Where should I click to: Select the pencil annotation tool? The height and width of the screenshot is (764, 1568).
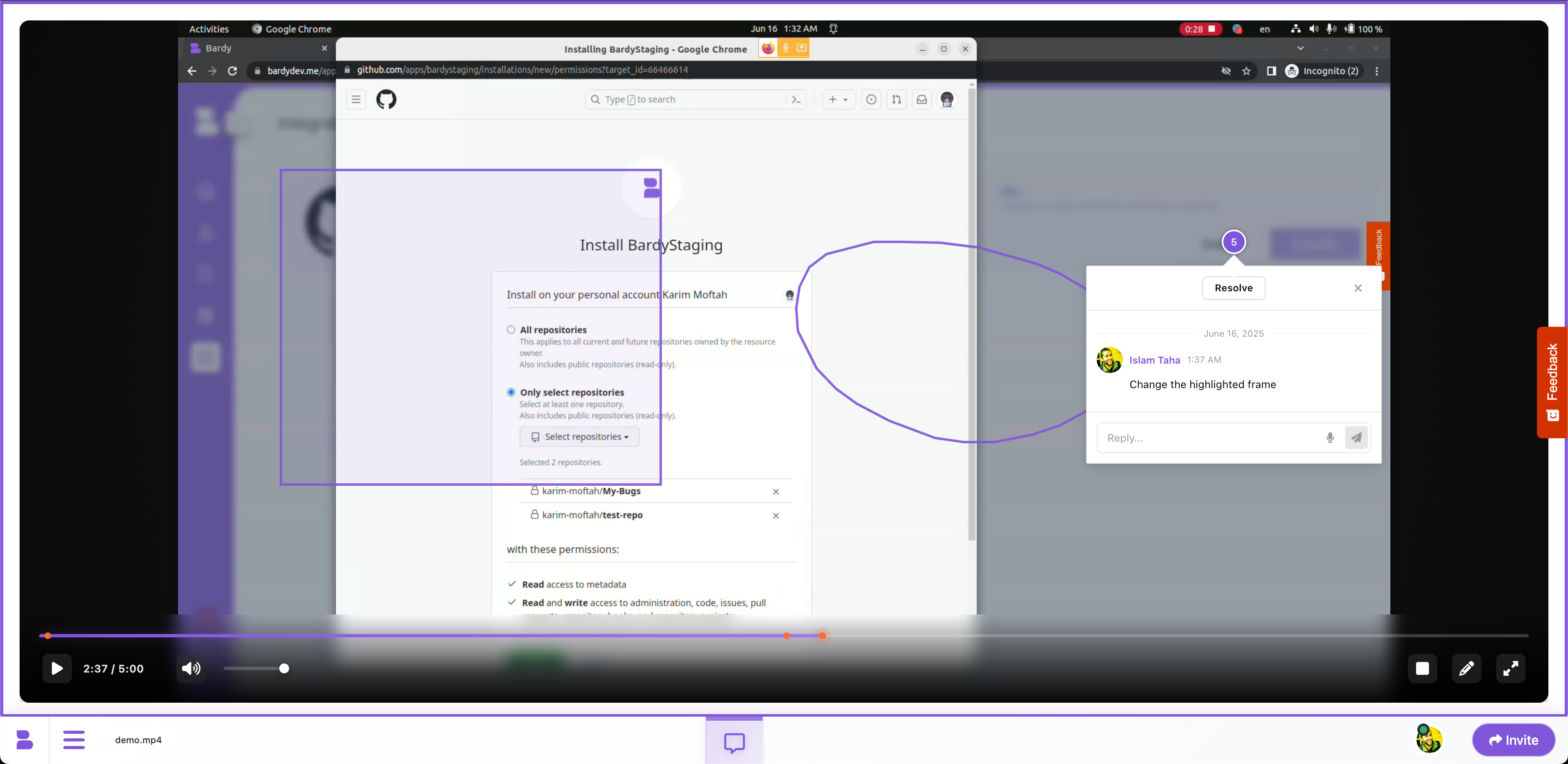[x=1466, y=668]
